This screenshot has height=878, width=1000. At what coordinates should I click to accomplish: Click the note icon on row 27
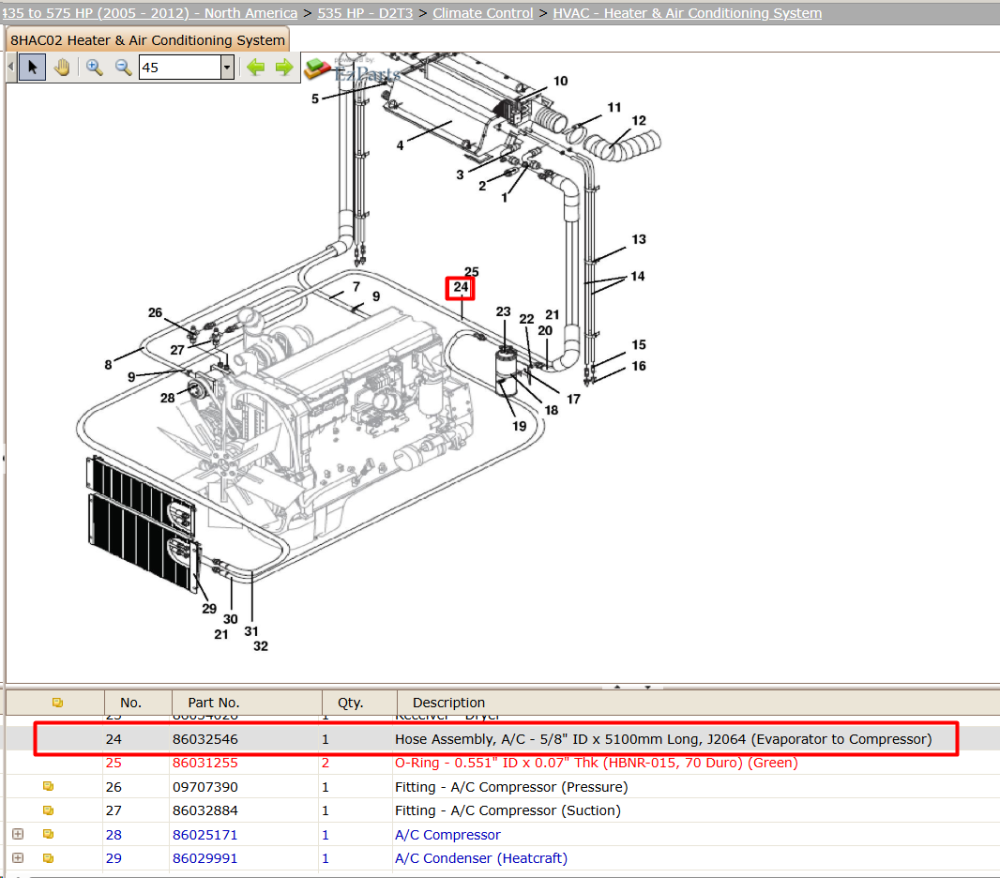(48, 810)
